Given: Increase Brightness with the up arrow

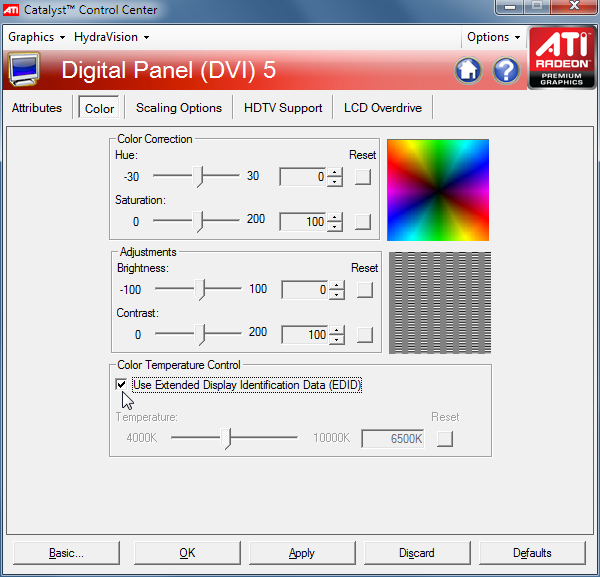Looking at the screenshot, I should [x=337, y=285].
